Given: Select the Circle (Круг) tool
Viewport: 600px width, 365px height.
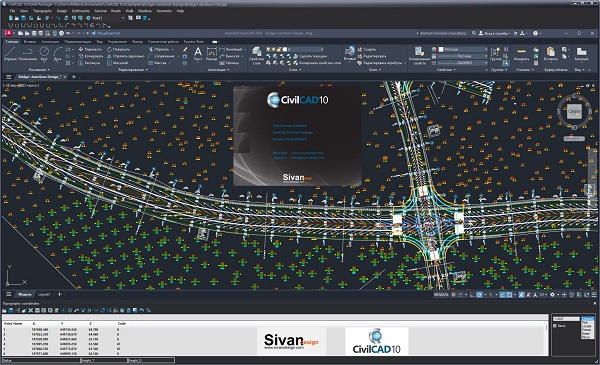Looking at the screenshot, I should (x=44, y=54).
